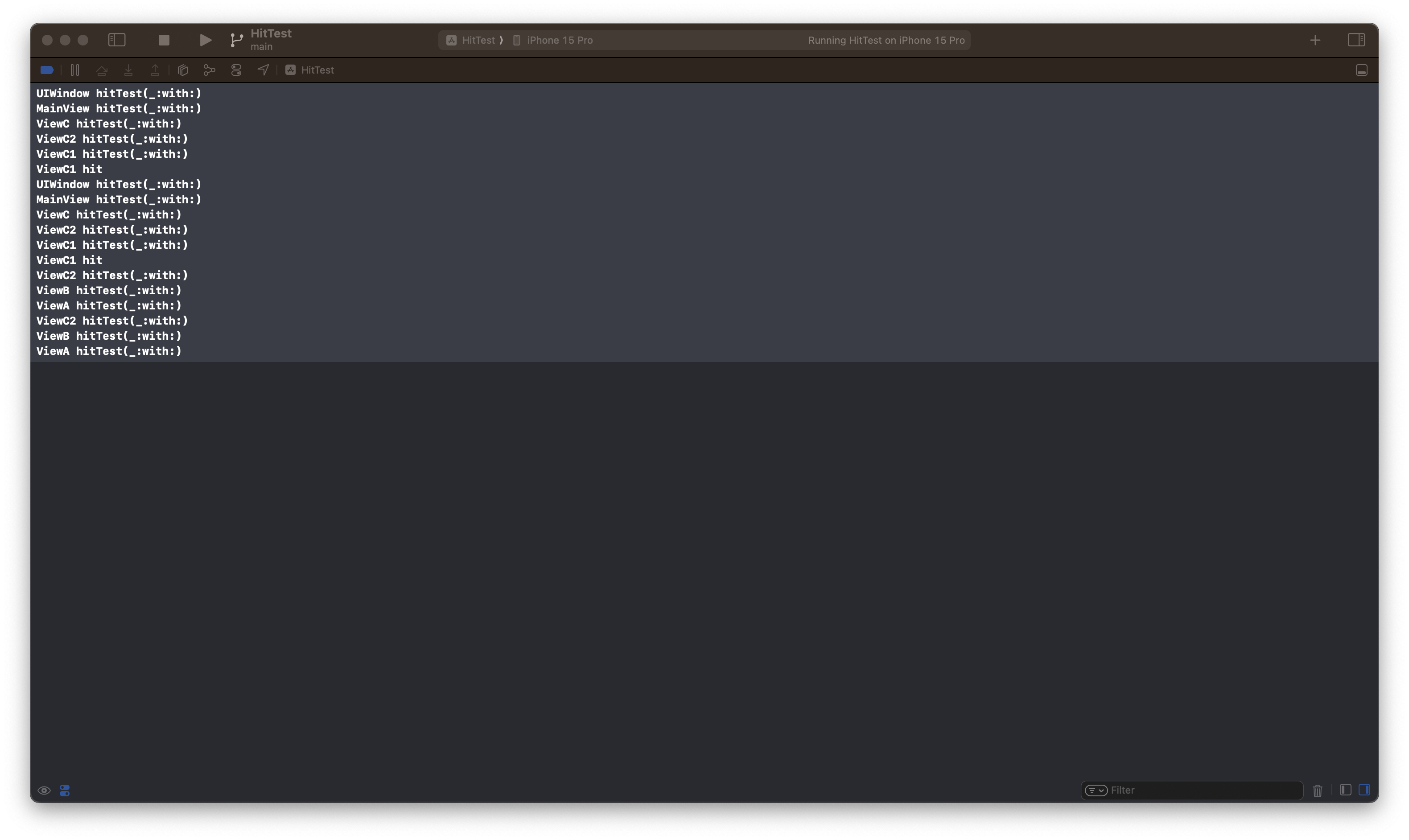This screenshot has width=1409, height=840.
Task: Open the console filter options dropdown
Action: pos(1096,790)
